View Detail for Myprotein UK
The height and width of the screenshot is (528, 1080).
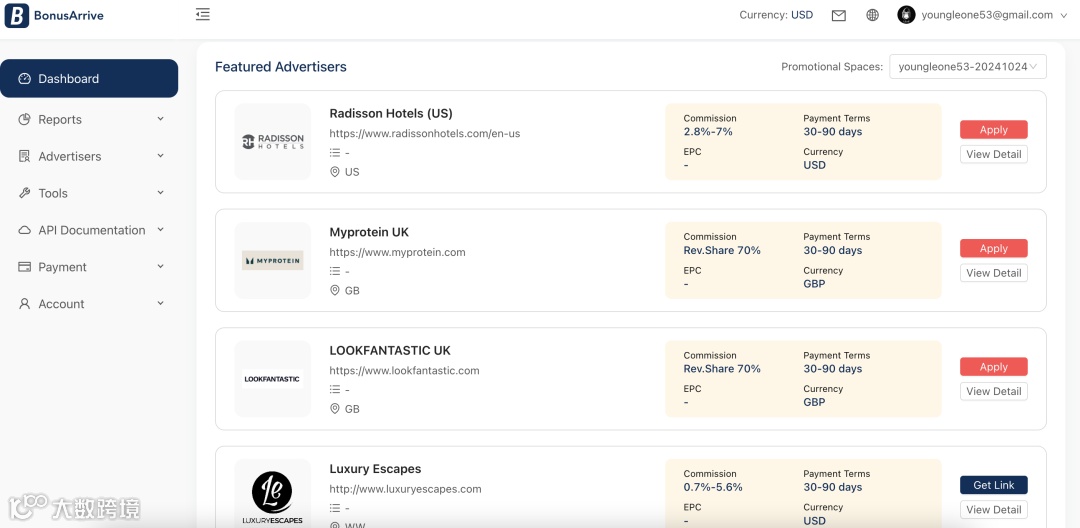(993, 273)
